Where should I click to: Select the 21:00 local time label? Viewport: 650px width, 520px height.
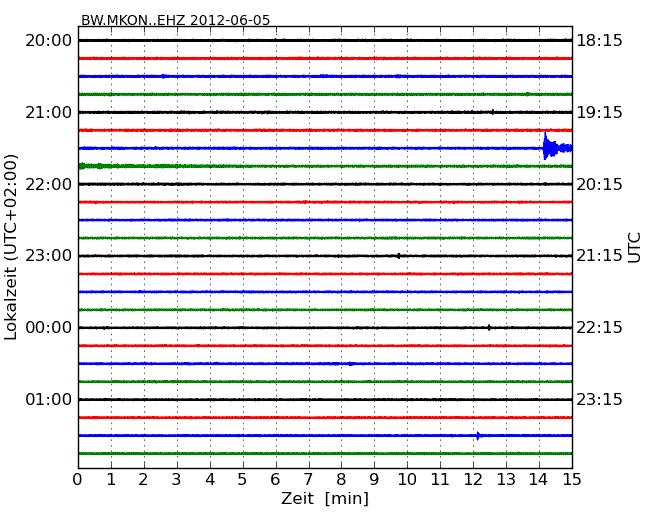click(49, 112)
